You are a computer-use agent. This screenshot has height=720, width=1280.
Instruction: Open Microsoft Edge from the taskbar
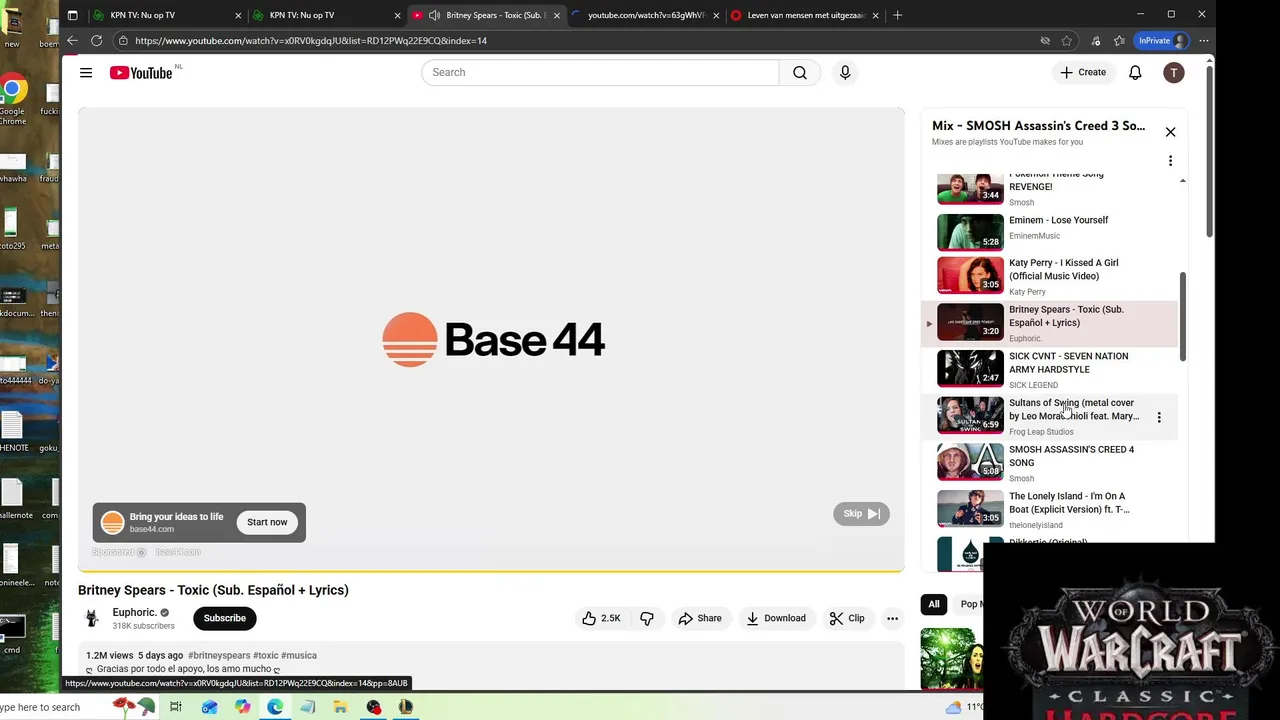(274, 707)
